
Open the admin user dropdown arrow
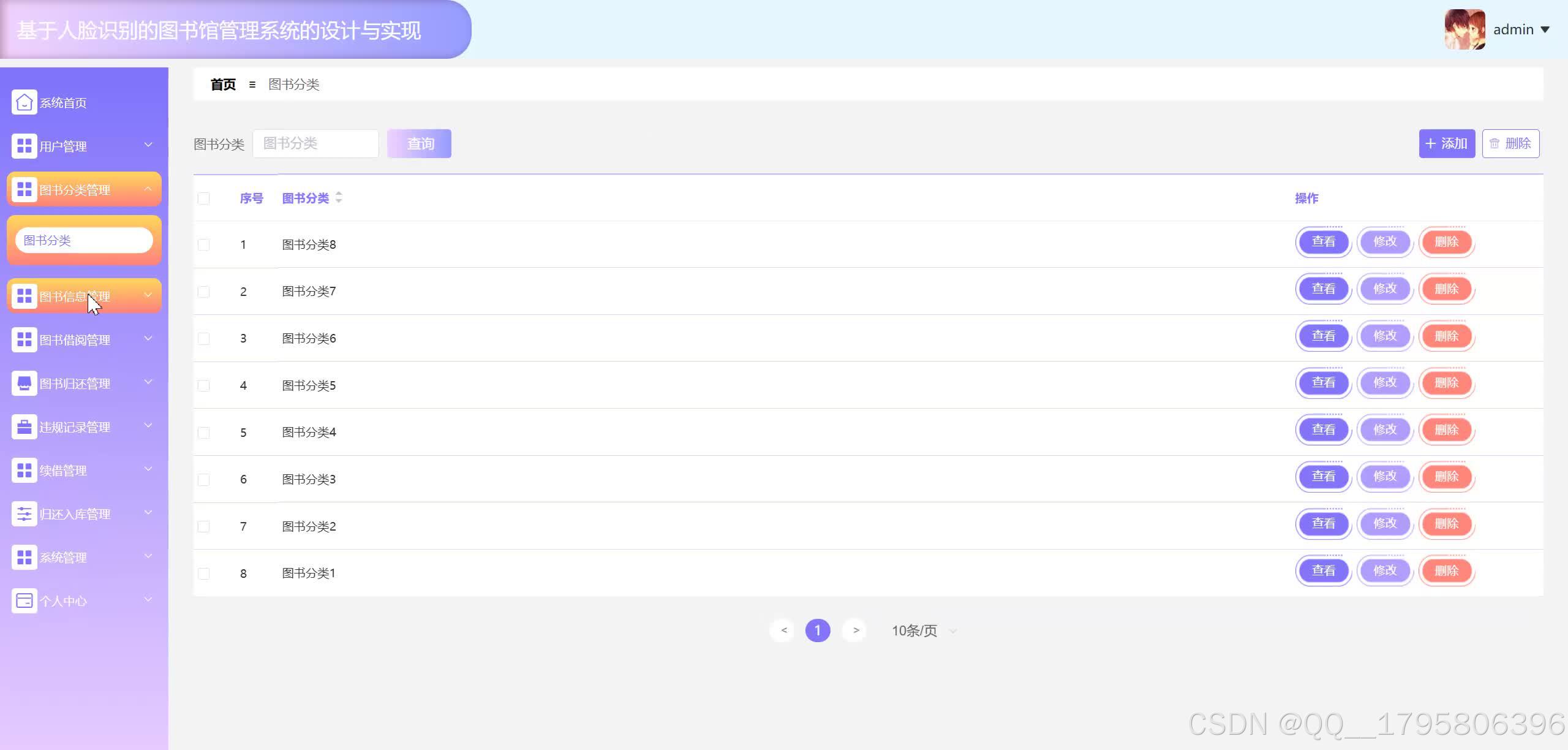(1545, 29)
